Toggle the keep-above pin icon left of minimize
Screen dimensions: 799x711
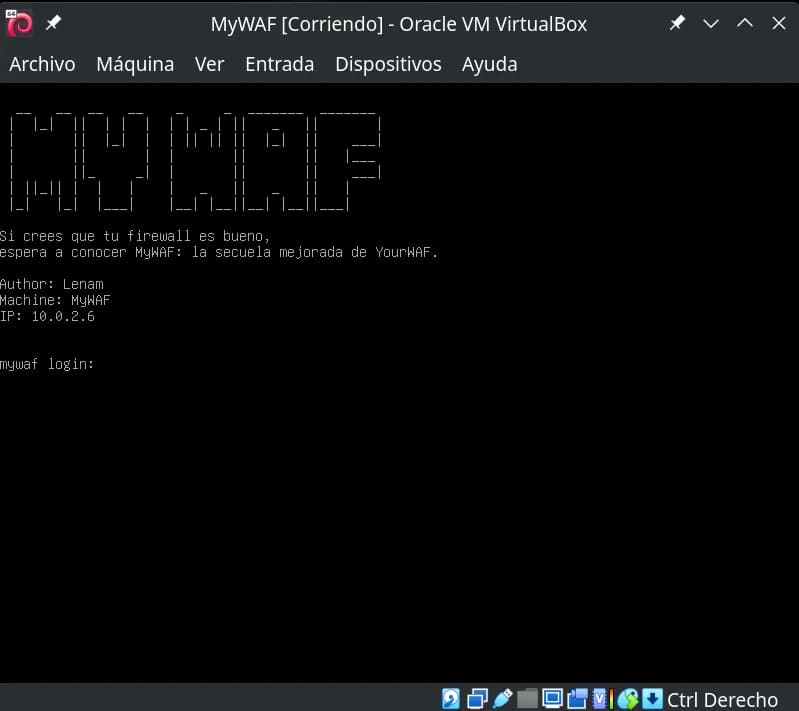pos(677,22)
